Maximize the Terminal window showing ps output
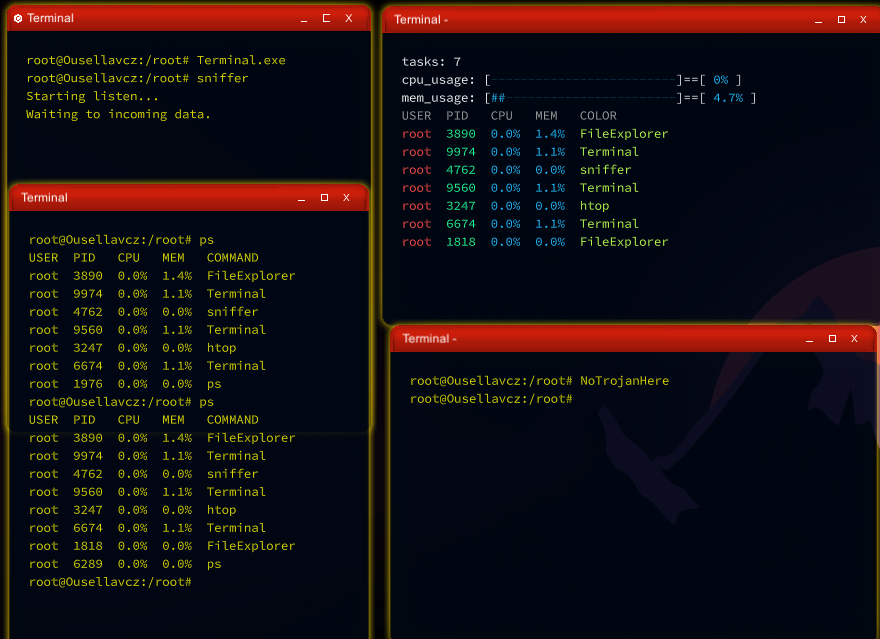The width and height of the screenshot is (880, 639). (x=324, y=197)
